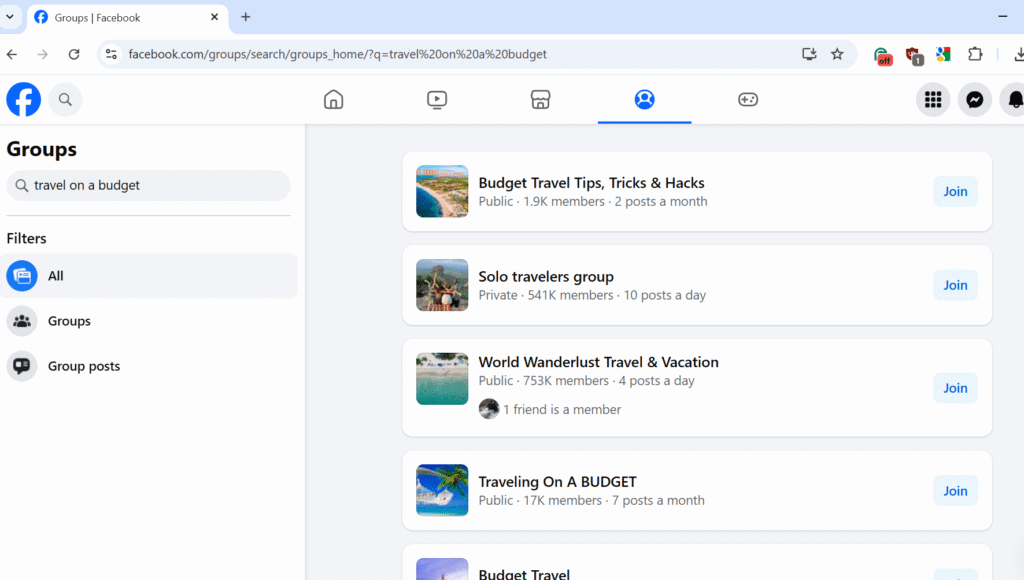Click the 'travel on a budget' search field

point(148,185)
